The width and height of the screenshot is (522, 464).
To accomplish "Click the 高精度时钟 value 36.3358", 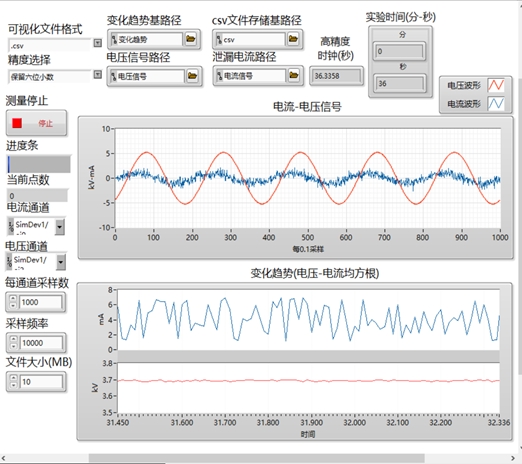I will [x=336, y=76].
